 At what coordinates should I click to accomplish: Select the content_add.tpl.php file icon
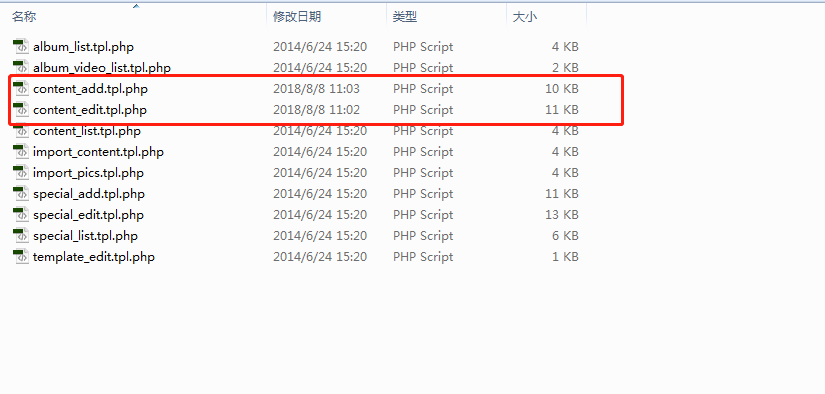click(x=21, y=89)
